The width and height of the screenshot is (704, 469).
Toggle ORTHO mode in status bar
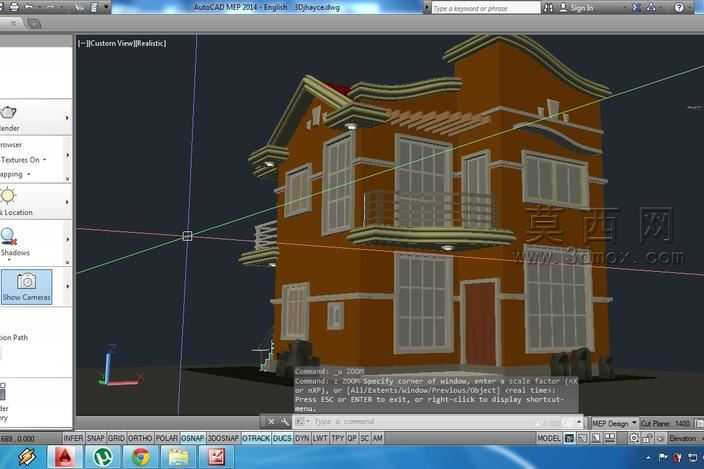point(140,438)
